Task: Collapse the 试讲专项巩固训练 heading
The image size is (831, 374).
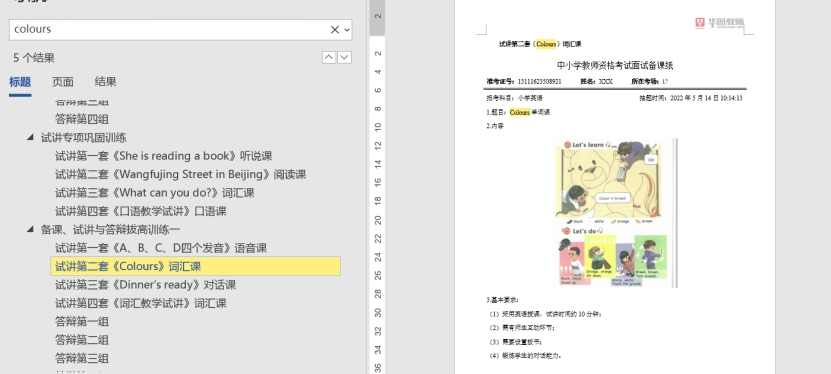Action: tap(30, 138)
